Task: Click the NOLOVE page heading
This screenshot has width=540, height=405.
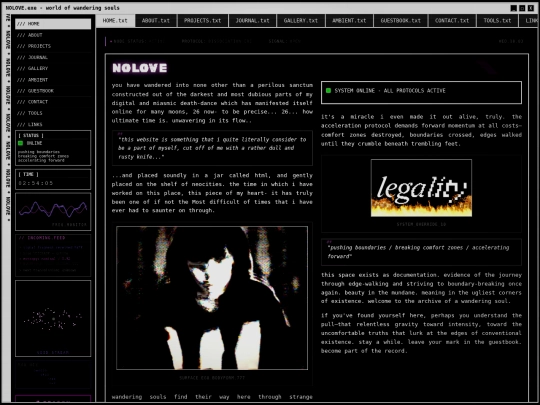Action: point(140,68)
